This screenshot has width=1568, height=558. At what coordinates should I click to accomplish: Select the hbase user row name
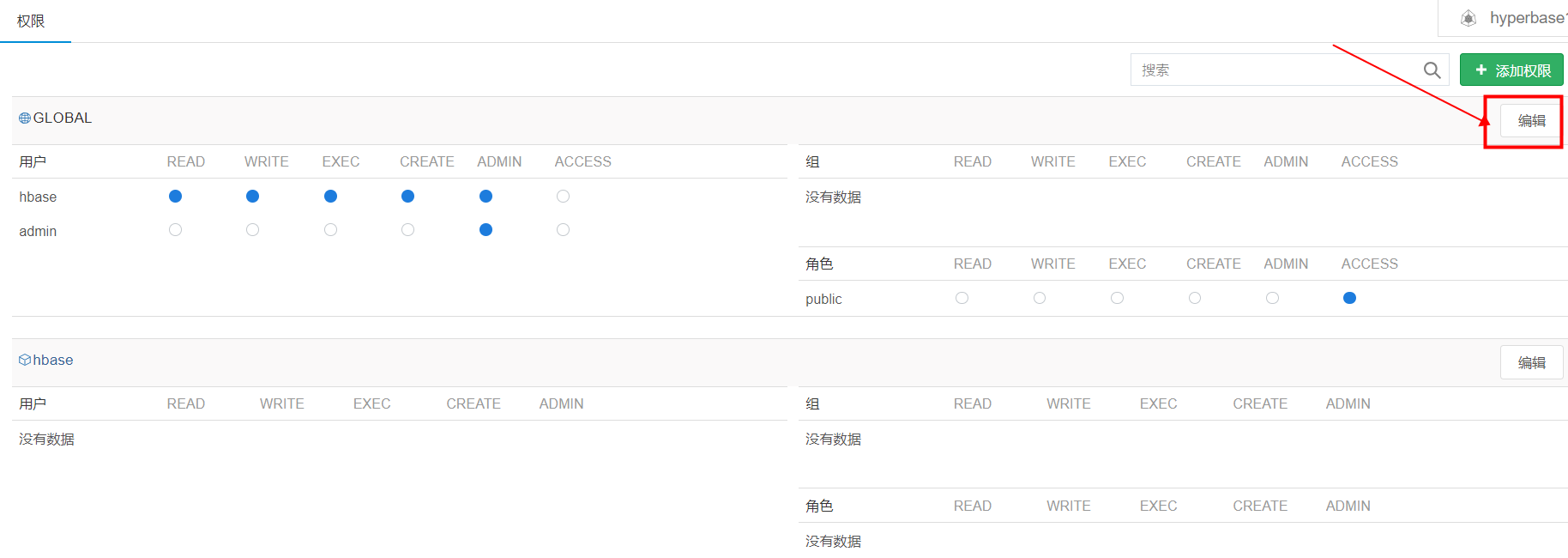[x=38, y=197]
